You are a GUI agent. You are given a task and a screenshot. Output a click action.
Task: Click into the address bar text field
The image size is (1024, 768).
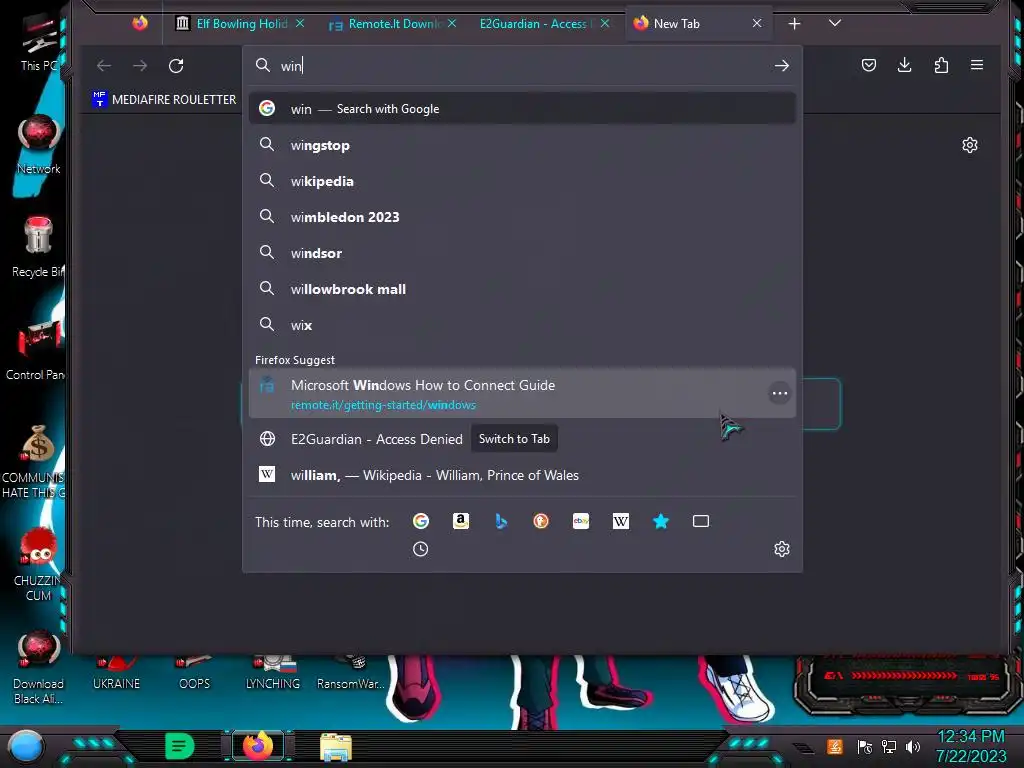(522, 65)
